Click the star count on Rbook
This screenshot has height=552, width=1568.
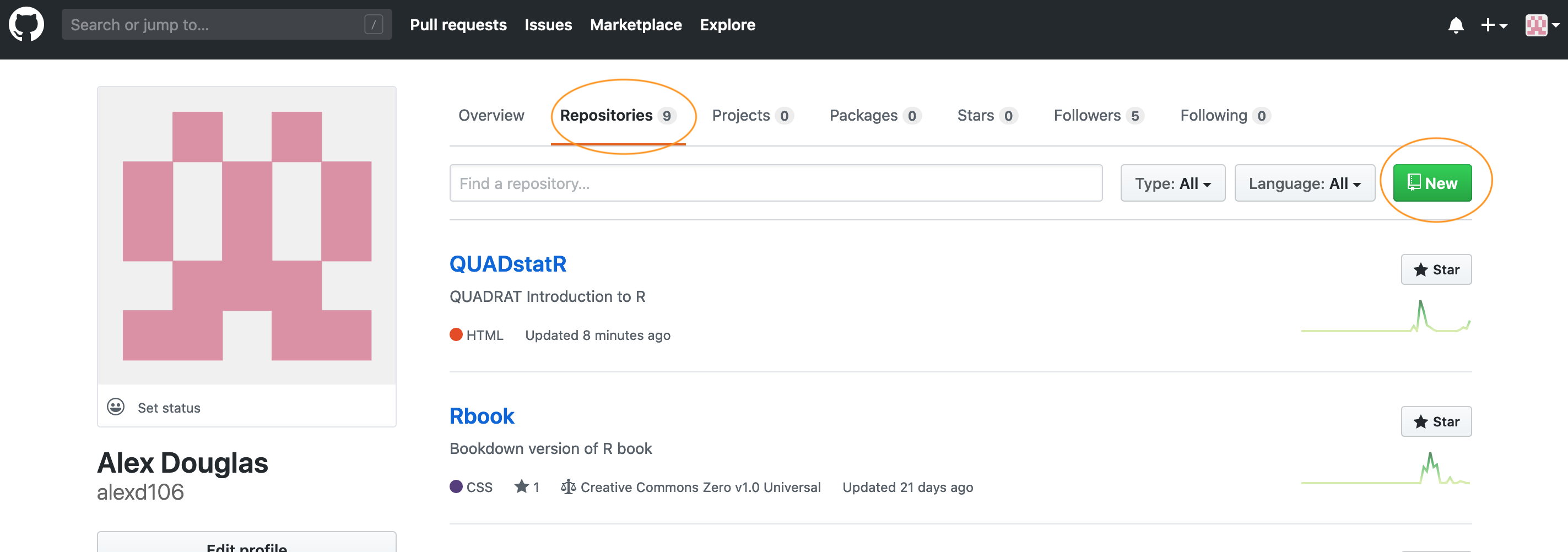527,486
